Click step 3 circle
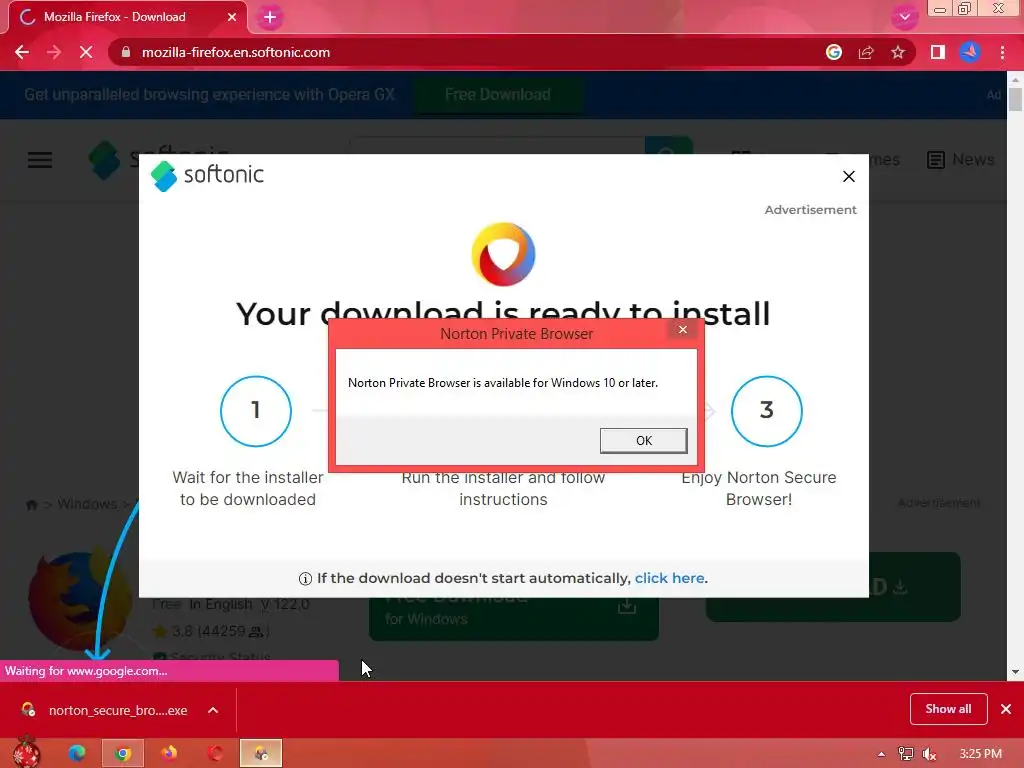Screen dimensions: 1024x768 tap(767, 411)
